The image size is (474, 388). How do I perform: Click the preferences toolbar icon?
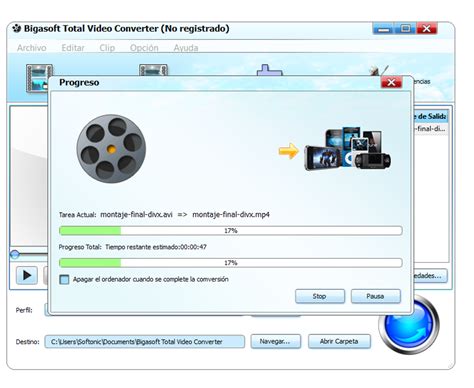tap(378, 71)
